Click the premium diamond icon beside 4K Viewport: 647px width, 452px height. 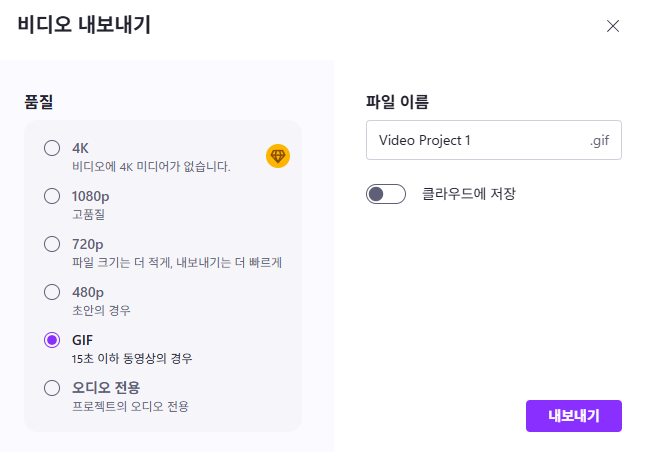(x=277, y=156)
